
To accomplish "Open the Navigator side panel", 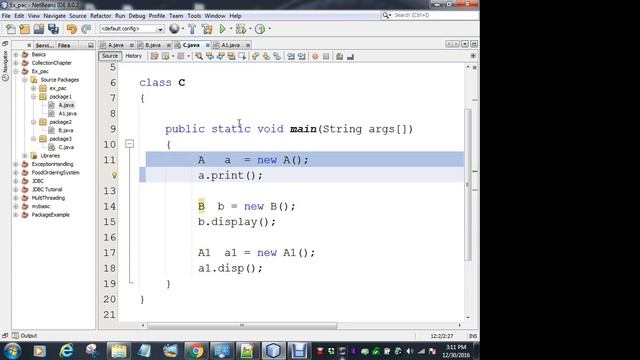I will tap(5, 65).
